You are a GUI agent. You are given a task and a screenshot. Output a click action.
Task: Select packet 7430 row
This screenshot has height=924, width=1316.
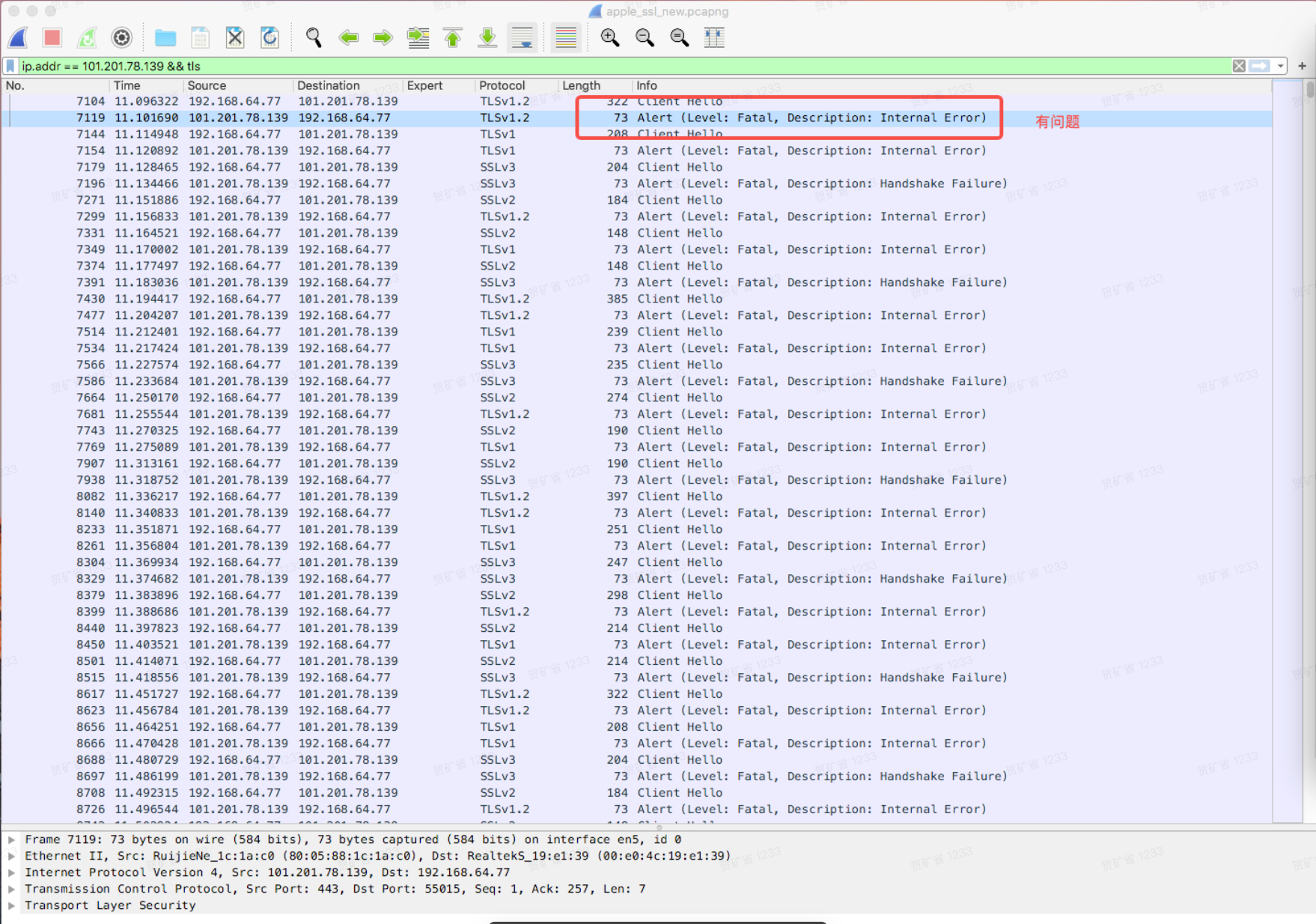point(636,299)
